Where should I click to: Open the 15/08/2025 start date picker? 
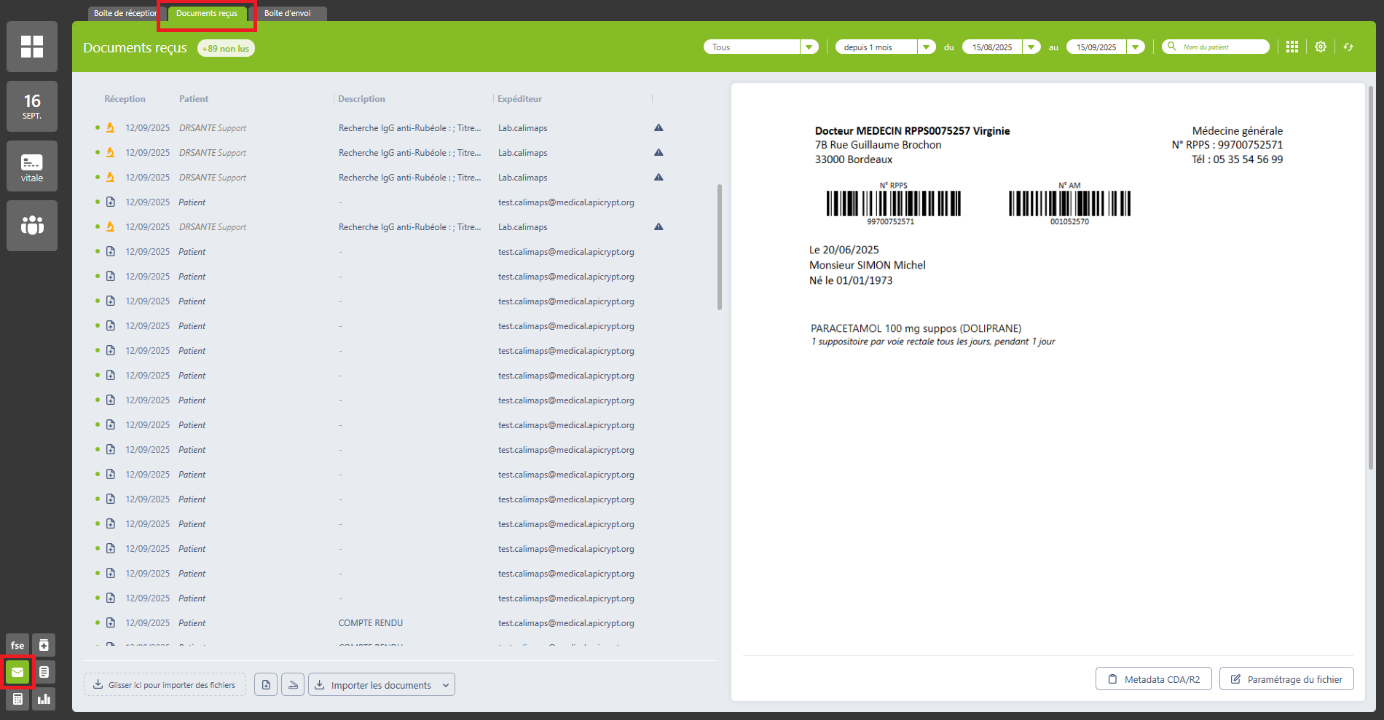tap(1030, 47)
